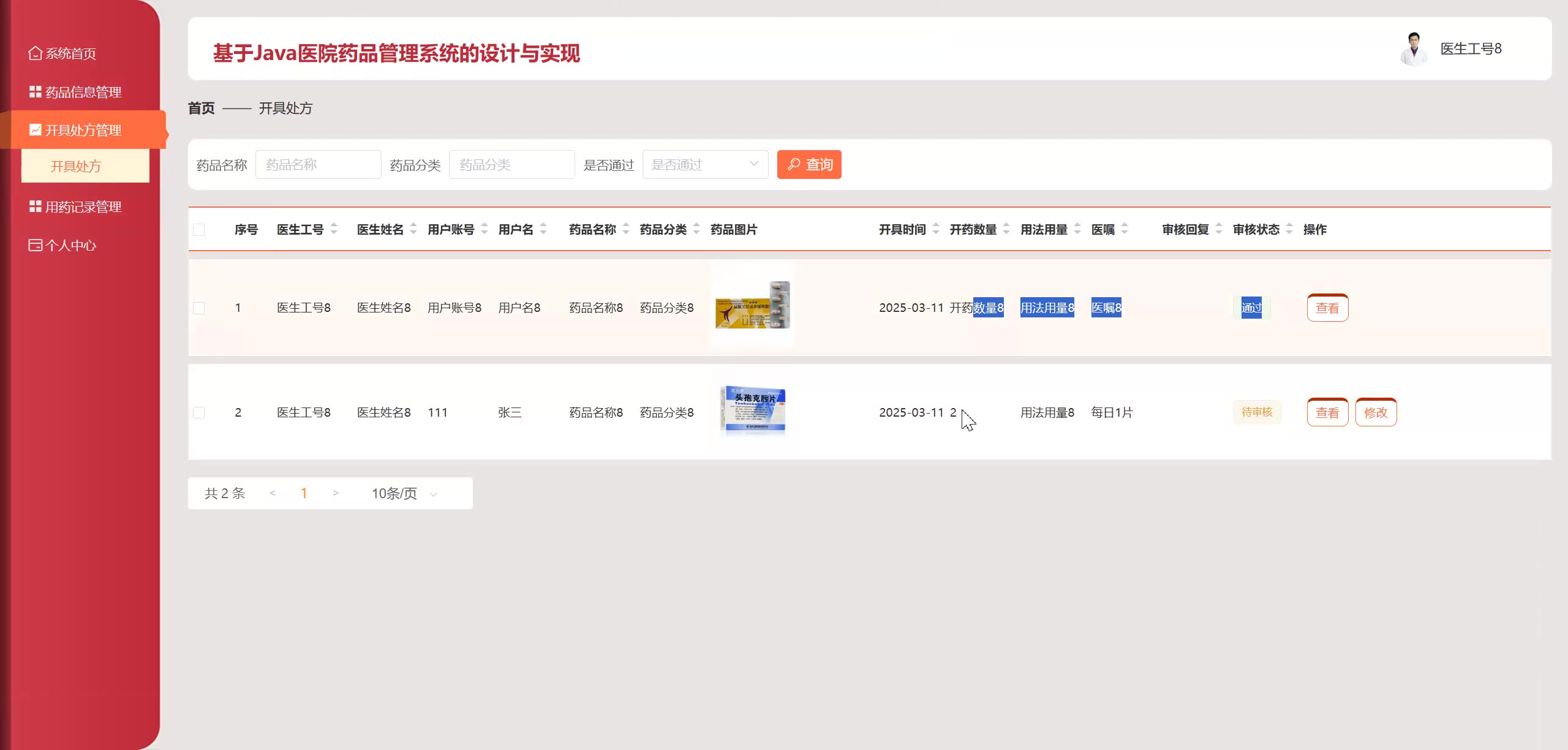
Task: Open the 用药记录管理 menu
Action: [83, 206]
